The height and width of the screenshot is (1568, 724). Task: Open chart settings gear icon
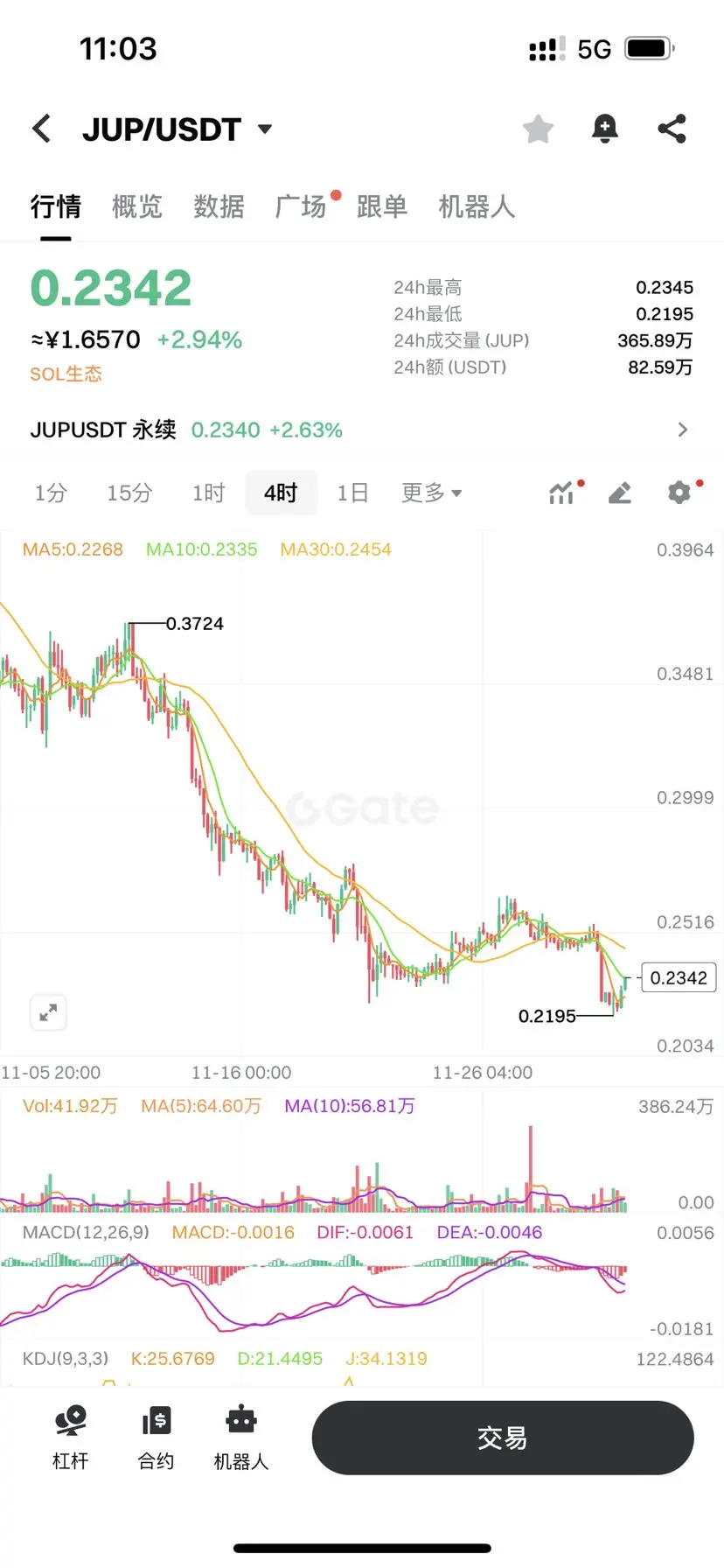(679, 492)
